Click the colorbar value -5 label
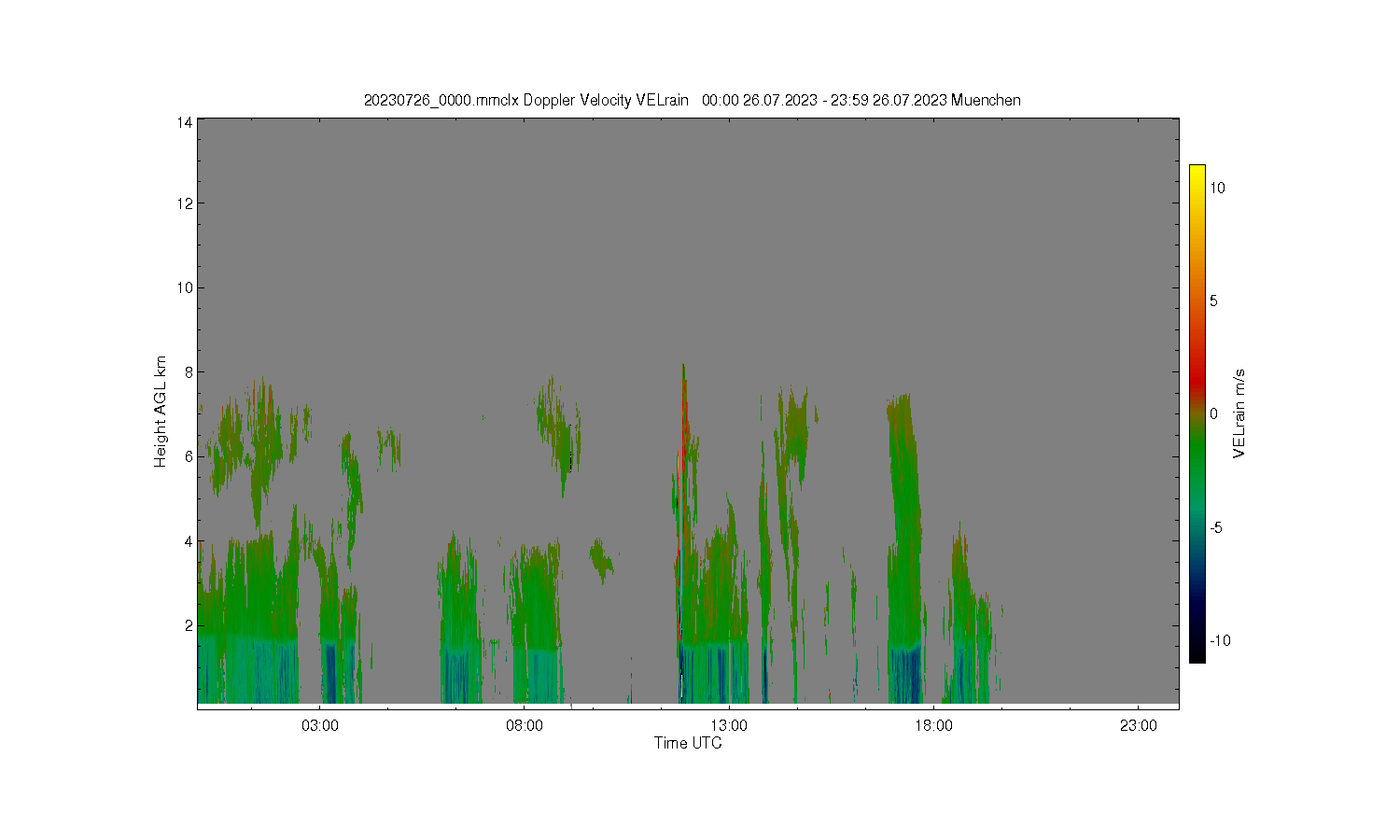 coord(1216,527)
